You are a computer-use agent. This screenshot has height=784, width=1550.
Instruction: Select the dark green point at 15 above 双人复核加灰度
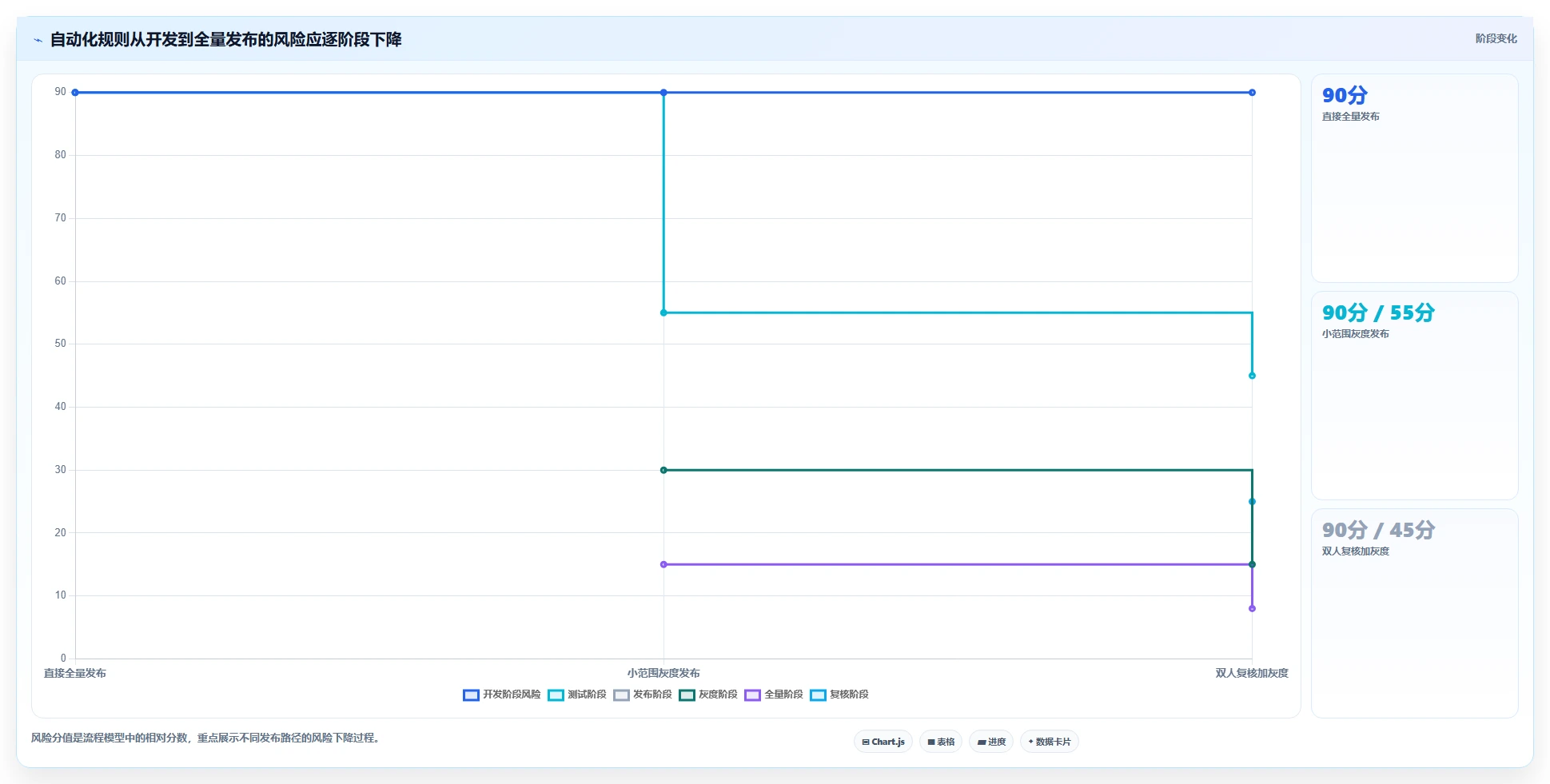(1252, 564)
